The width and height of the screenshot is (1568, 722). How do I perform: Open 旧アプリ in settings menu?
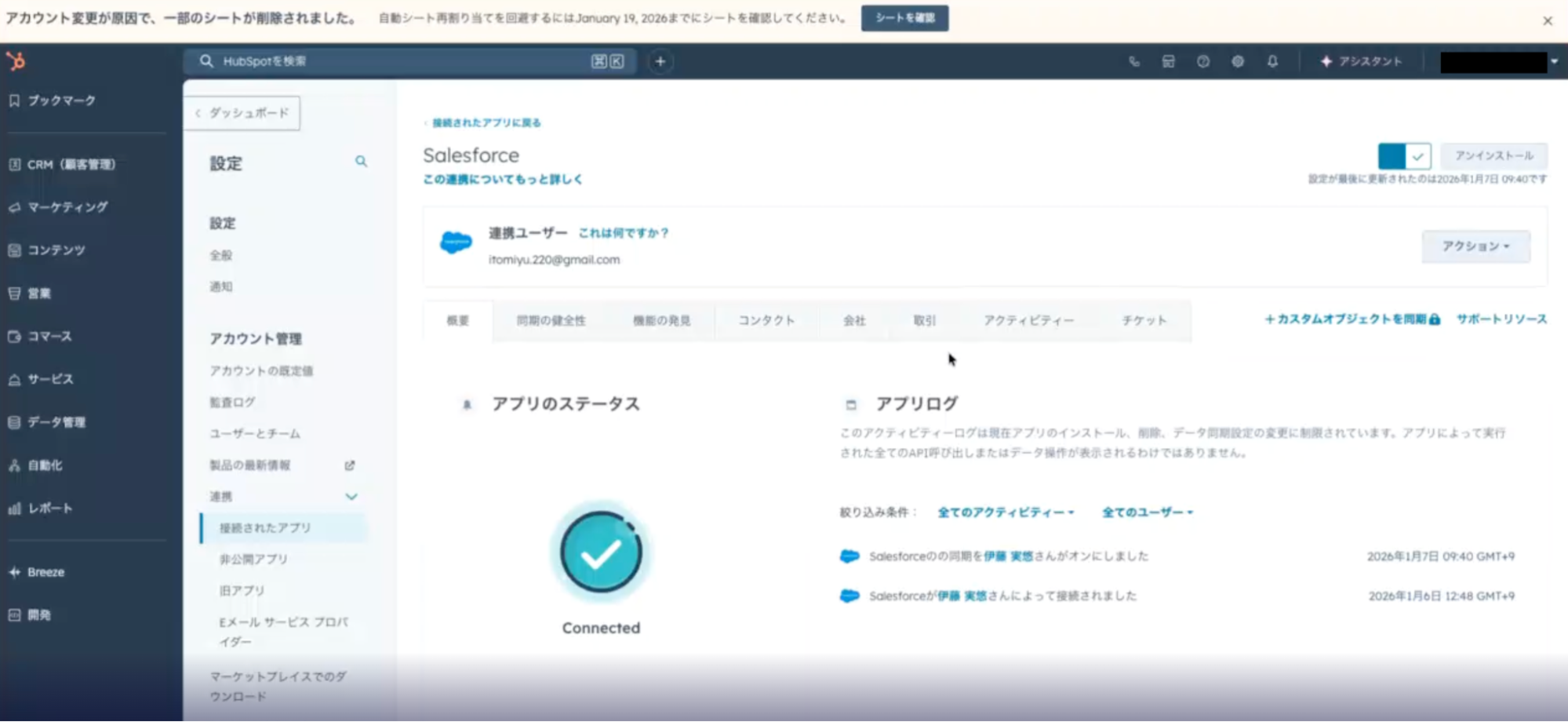[242, 591]
